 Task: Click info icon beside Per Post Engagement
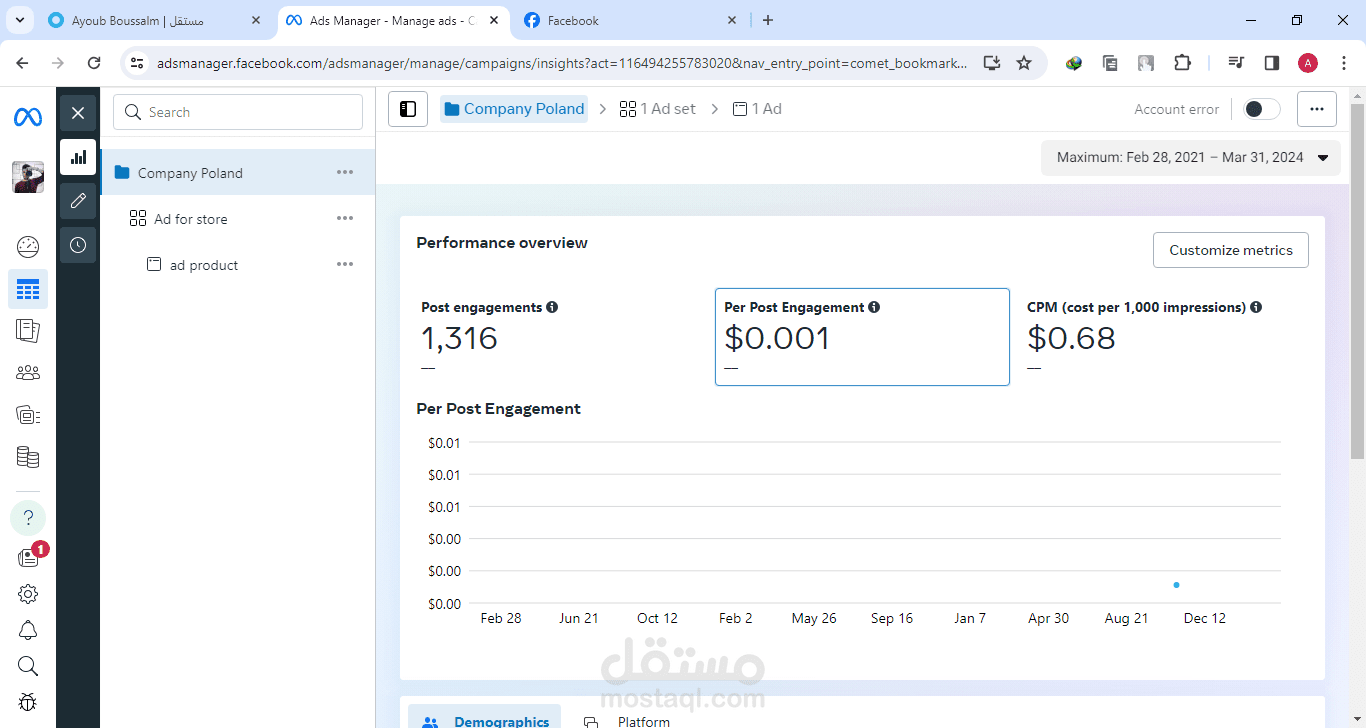click(x=874, y=307)
